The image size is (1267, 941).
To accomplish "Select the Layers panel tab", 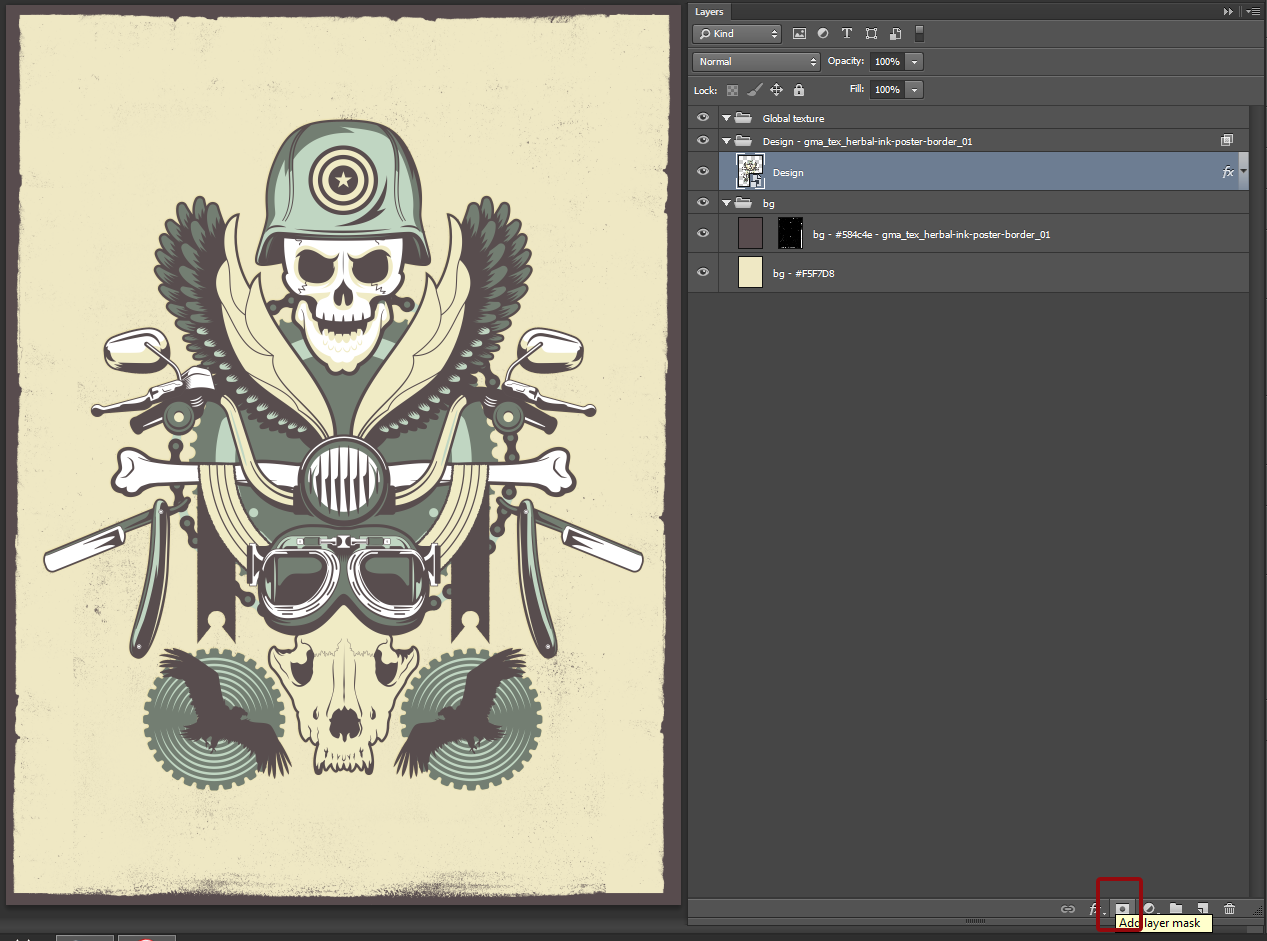I will 709,12.
